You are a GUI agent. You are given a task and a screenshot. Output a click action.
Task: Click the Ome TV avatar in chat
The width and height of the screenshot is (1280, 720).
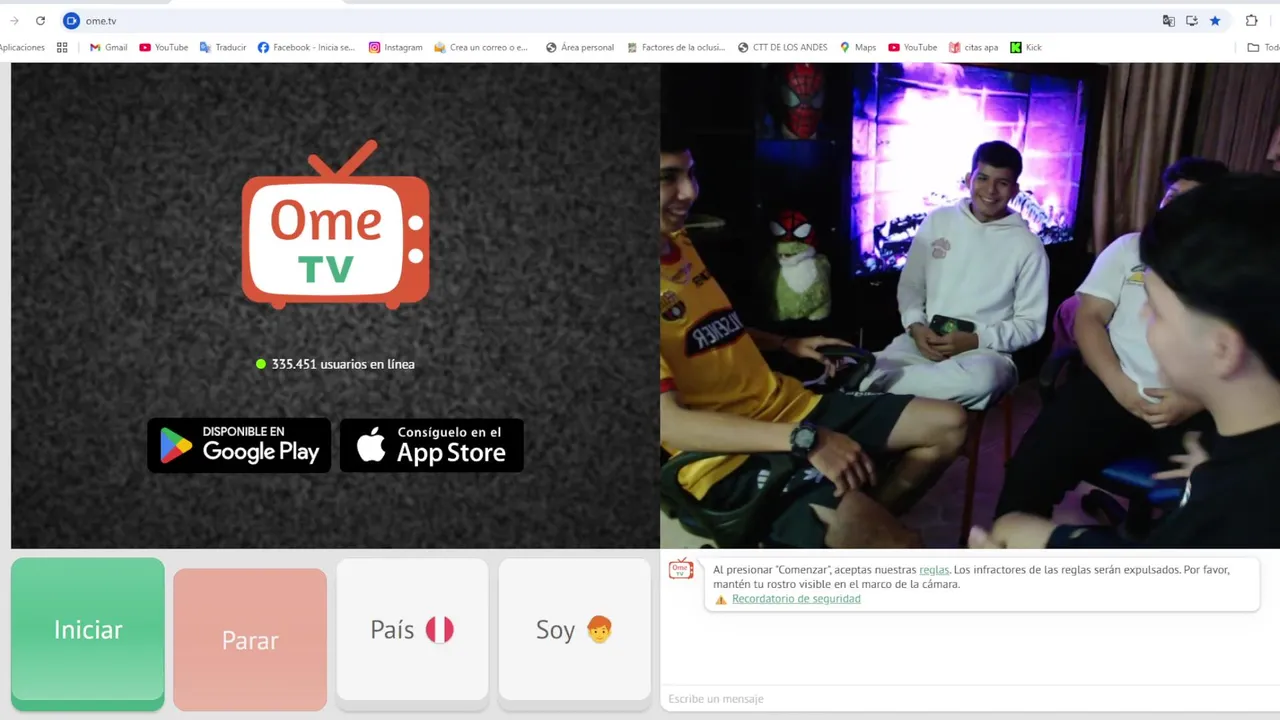pos(681,569)
